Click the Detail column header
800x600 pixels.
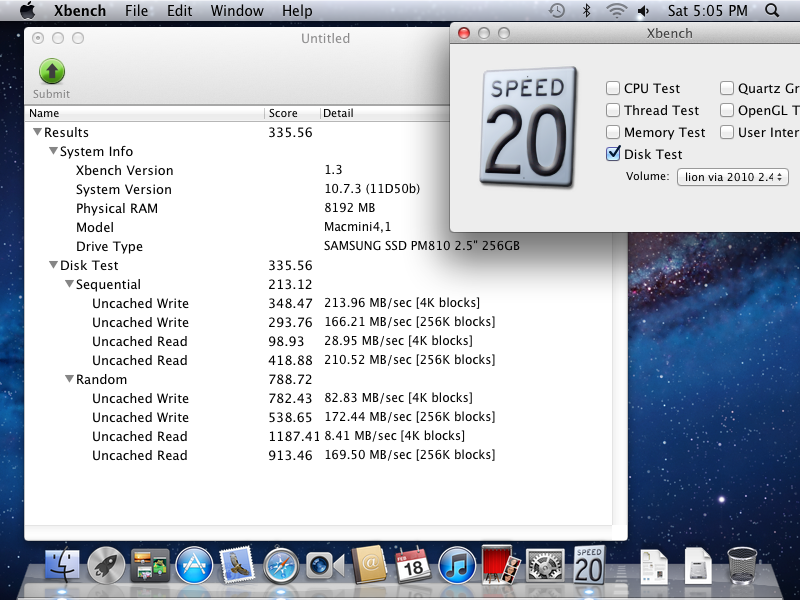click(x=386, y=113)
